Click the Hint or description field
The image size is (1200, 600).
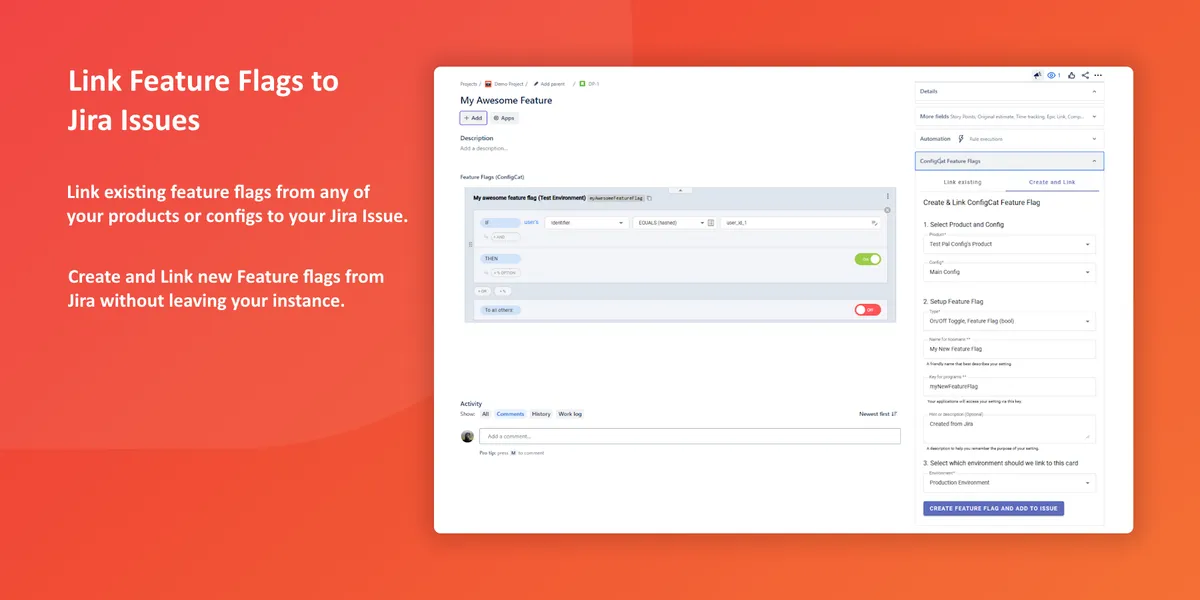pyautogui.click(x=1009, y=428)
